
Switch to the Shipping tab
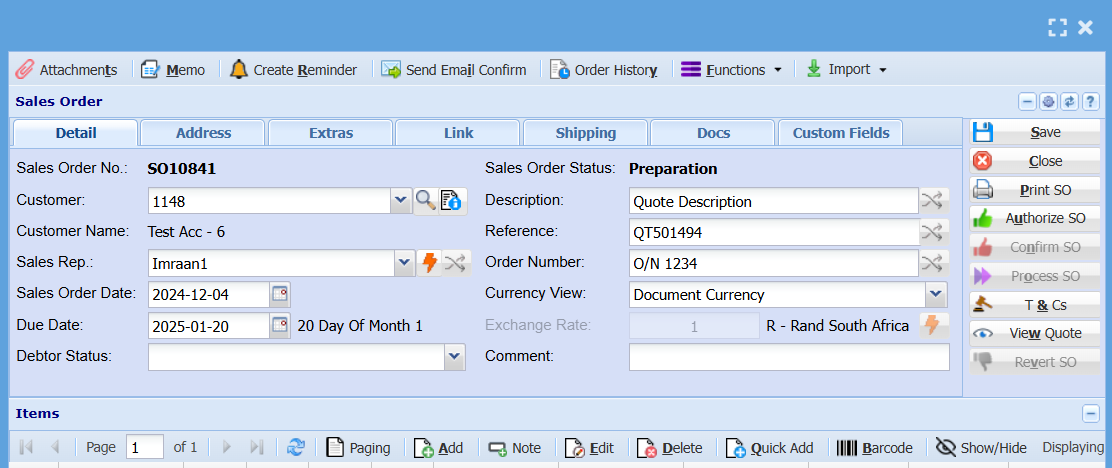pyautogui.click(x=586, y=133)
